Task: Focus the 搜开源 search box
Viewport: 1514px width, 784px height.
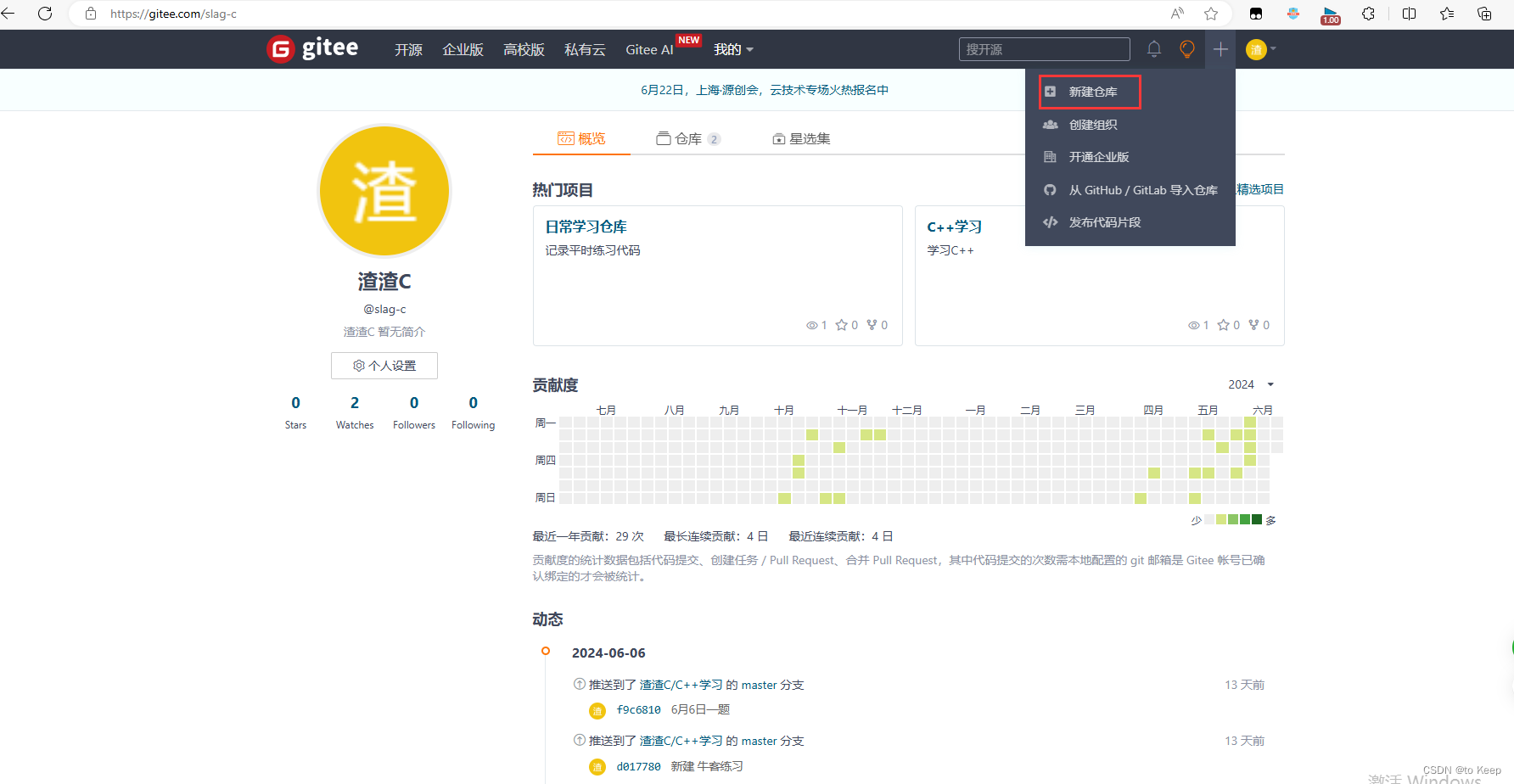Action: [1044, 49]
